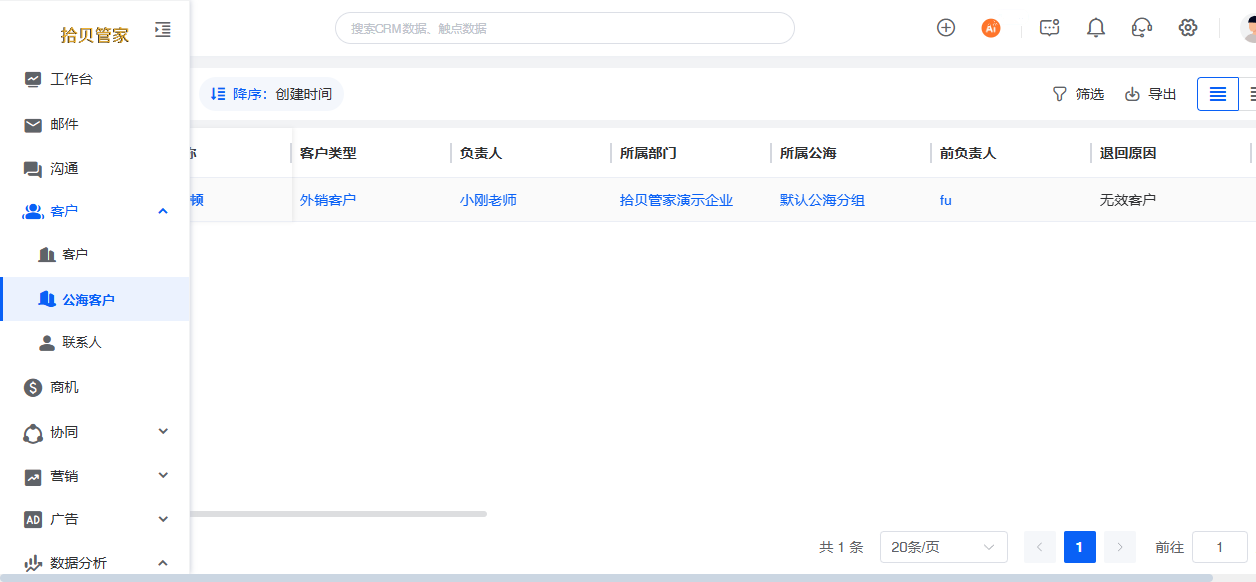Collapse the sidebar with the fold icon
The height and width of the screenshot is (582, 1256).
point(163,30)
